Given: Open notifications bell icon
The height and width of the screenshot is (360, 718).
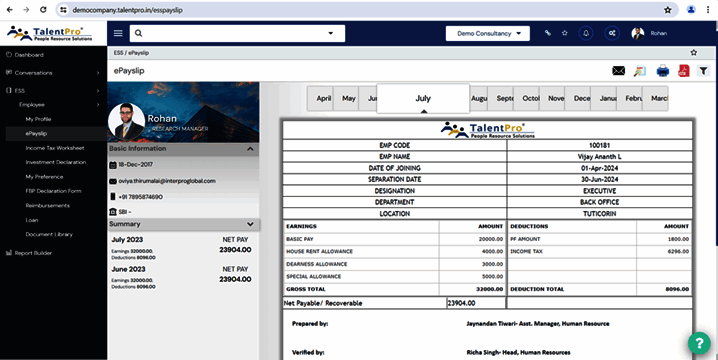Looking at the screenshot, I should tap(586, 33).
